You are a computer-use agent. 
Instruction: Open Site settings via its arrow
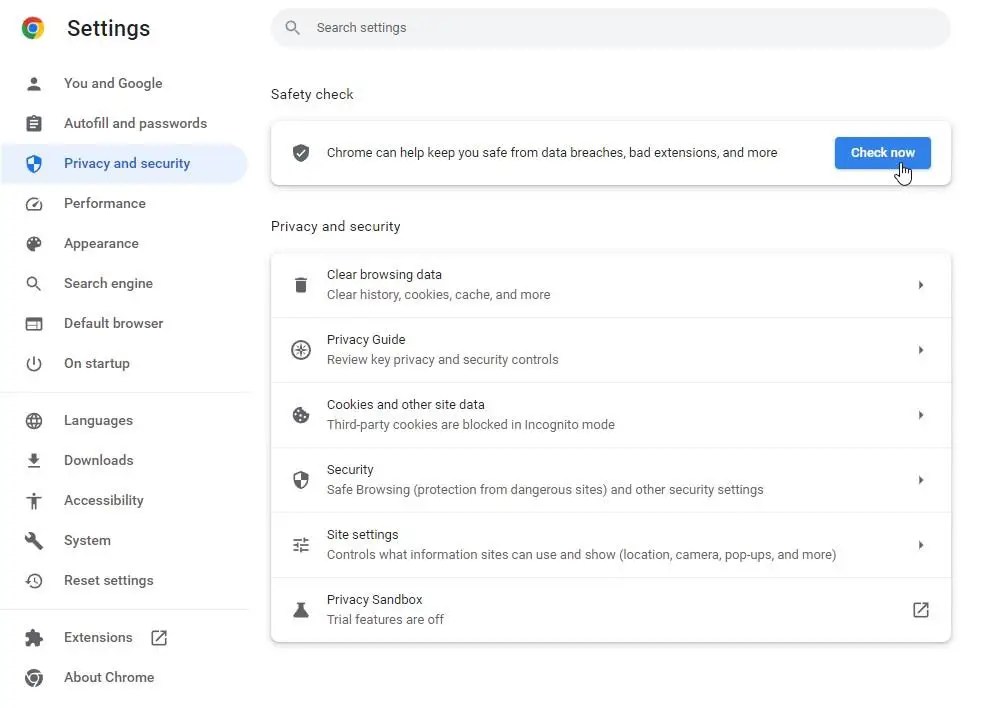tap(920, 545)
